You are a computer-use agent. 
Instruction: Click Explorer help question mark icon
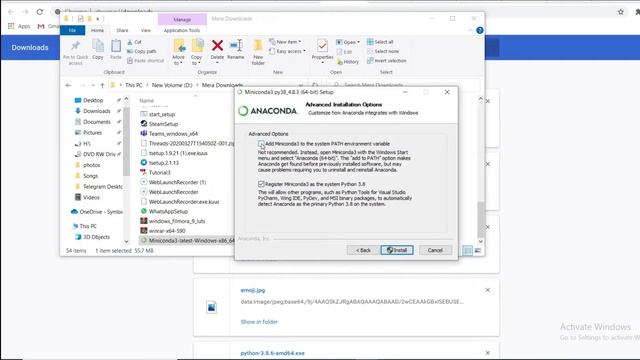480,30
